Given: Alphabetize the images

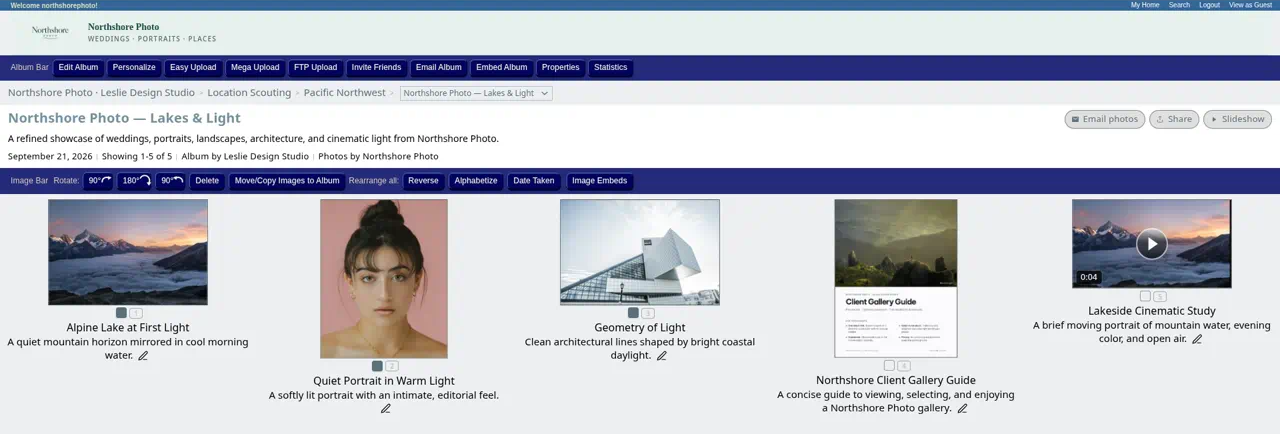Looking at the screenshot, I should (476, 181).
